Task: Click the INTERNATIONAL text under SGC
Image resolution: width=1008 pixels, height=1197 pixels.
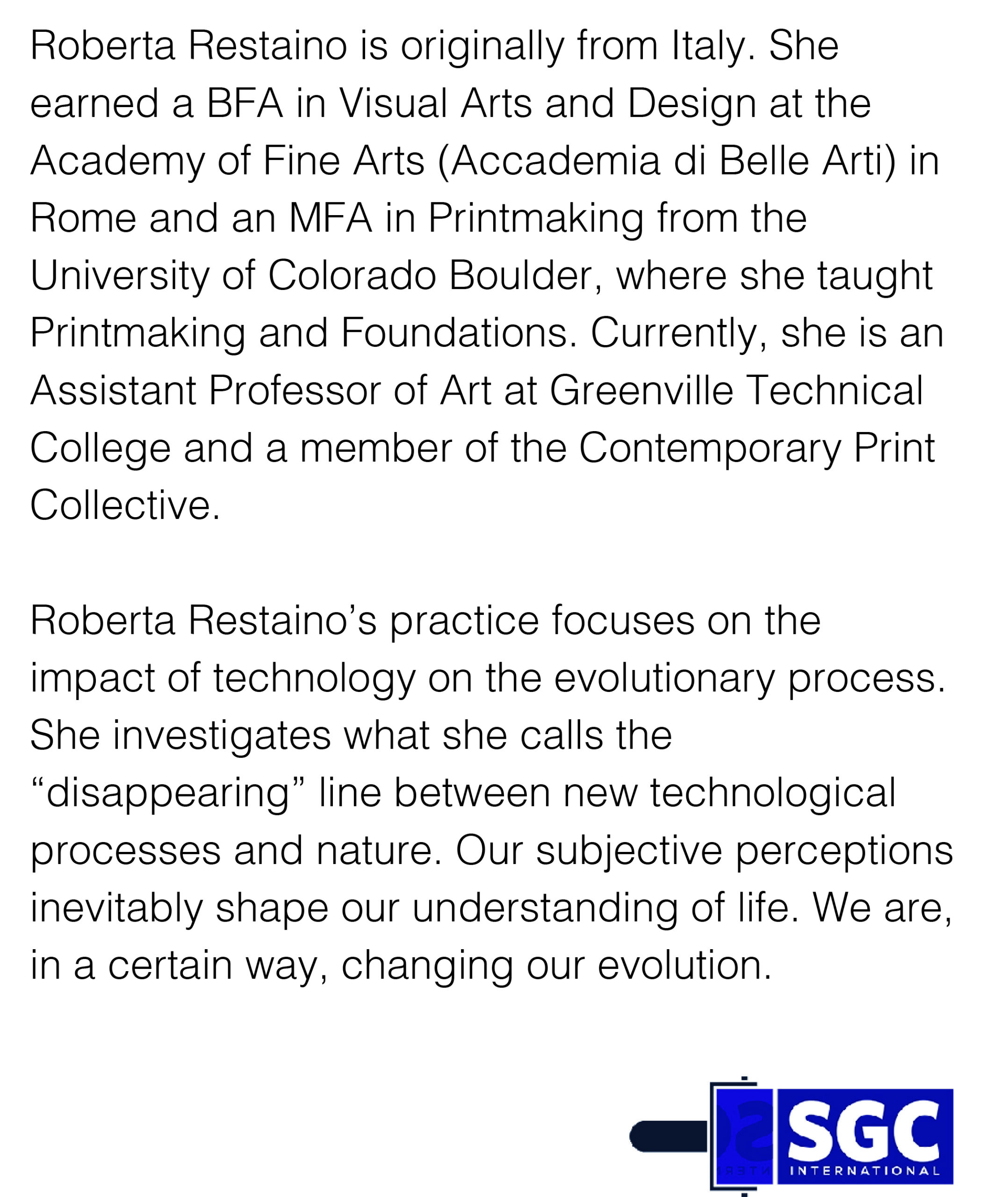Action: [x=864, y=1171]
